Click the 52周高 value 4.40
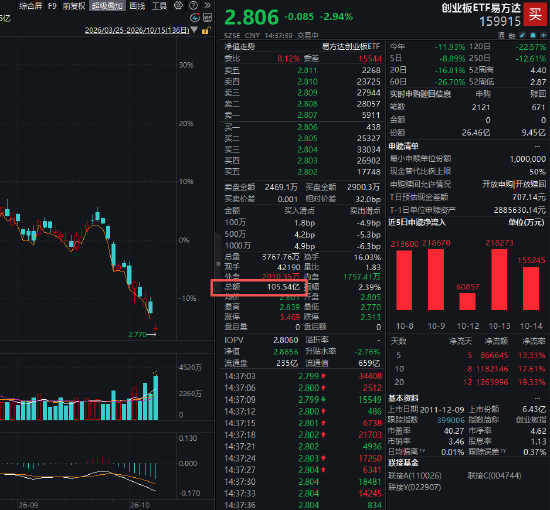 pyautogui.click(x=538, y=70)
